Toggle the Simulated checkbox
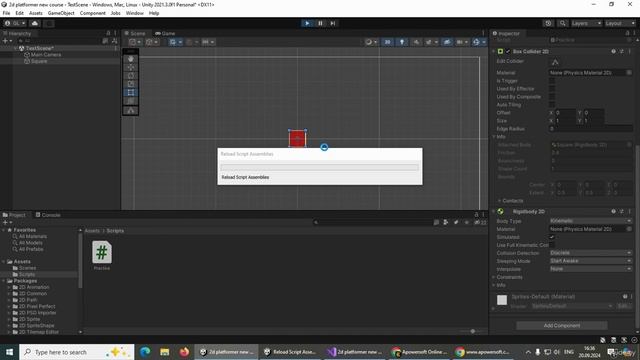640x360 pixels. pyautogui.click(x=552, y=237)
